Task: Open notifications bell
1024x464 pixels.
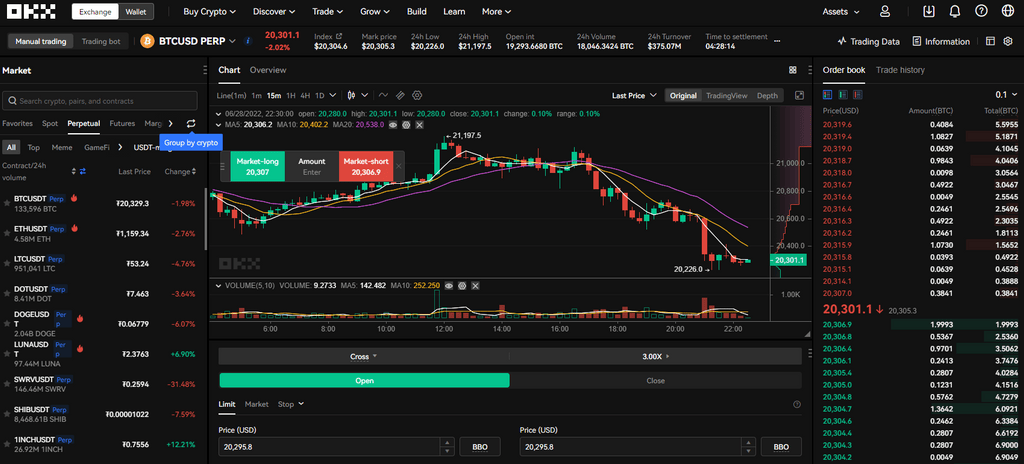Action: pos(955,11)
